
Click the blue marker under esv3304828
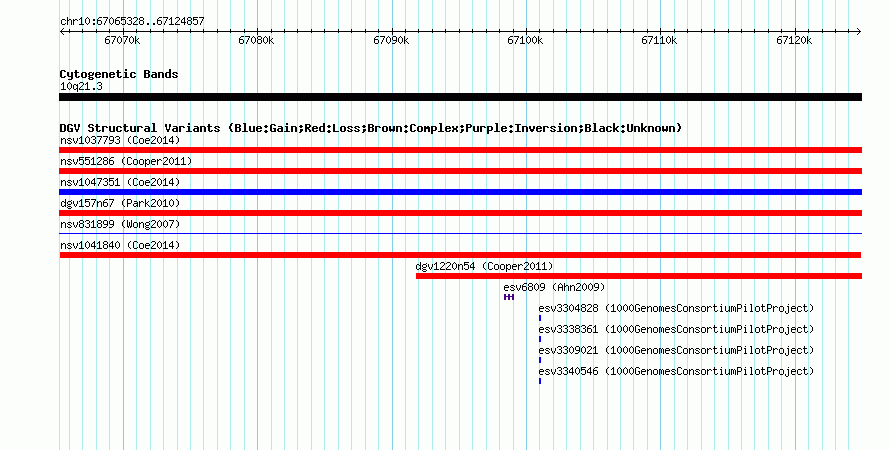(x=540, y=318)
